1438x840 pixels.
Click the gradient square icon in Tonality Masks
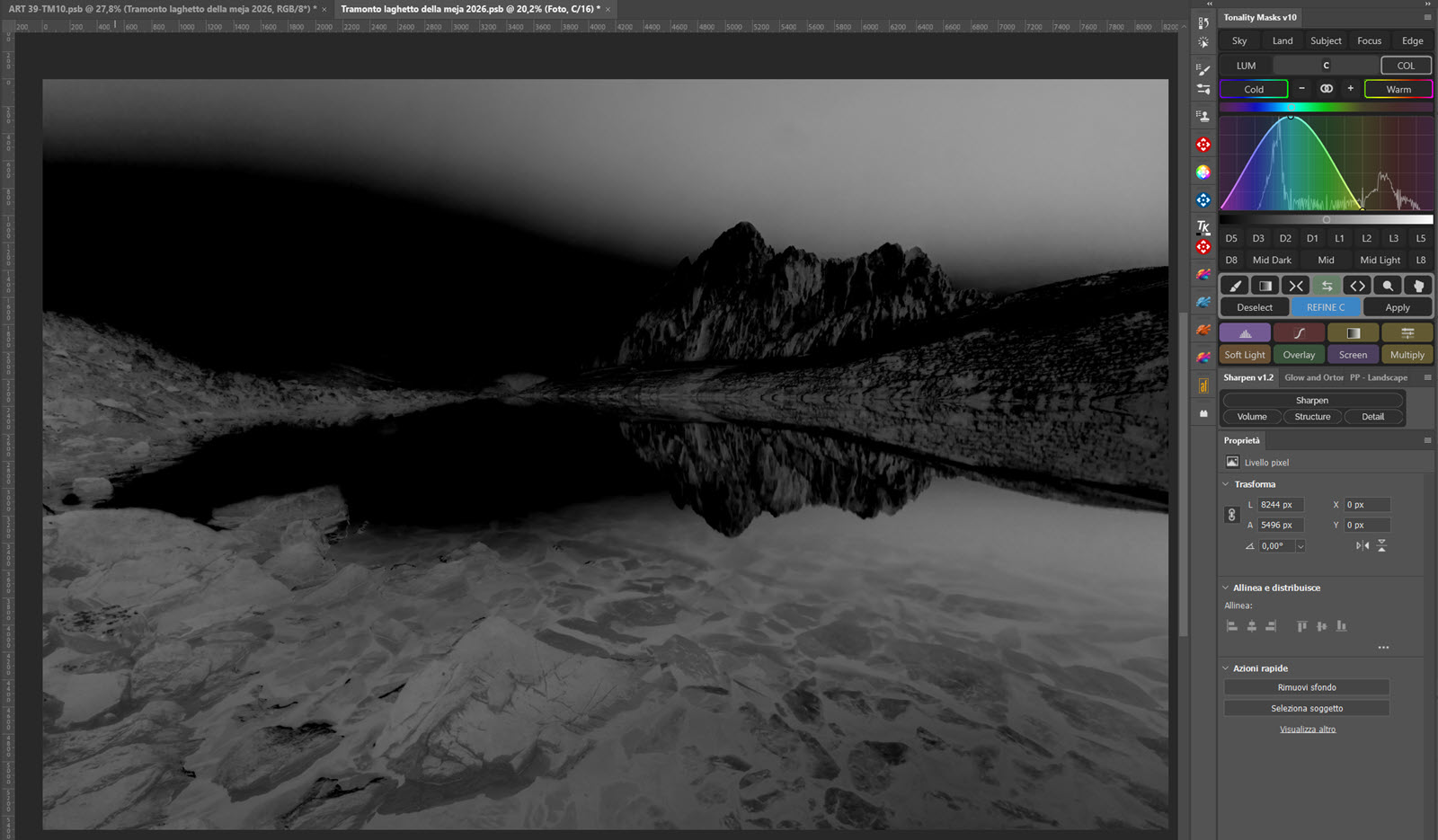coord(1265,286)
